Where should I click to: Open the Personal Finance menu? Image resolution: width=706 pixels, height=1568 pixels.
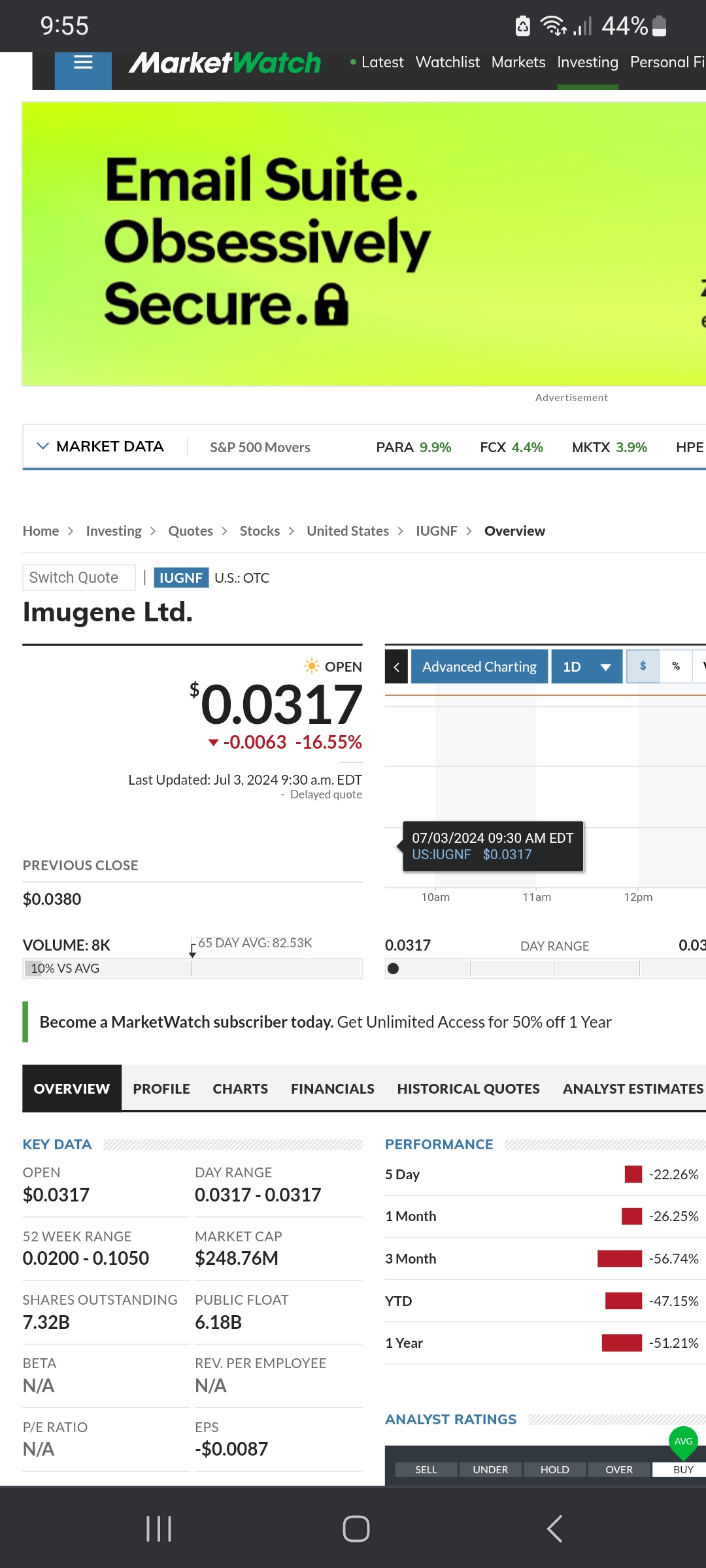coord(667,62)
